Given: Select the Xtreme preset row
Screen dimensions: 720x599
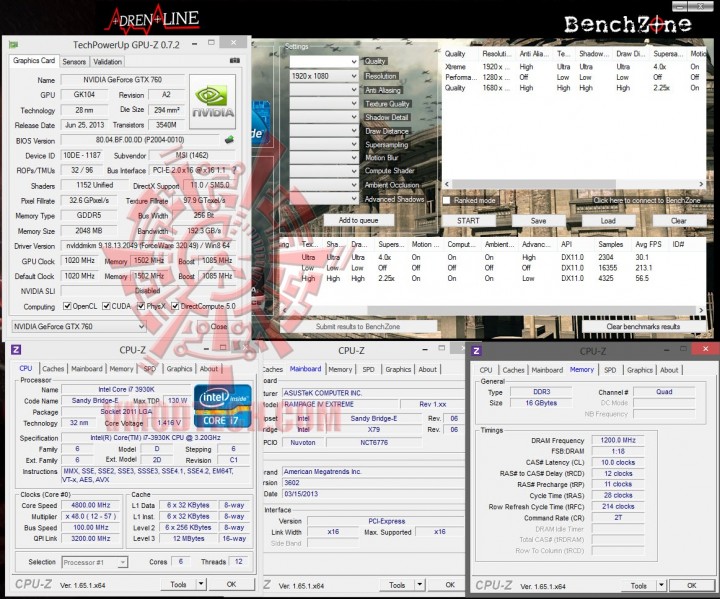Looking at the screenshot, I should (x=574, y=67).
